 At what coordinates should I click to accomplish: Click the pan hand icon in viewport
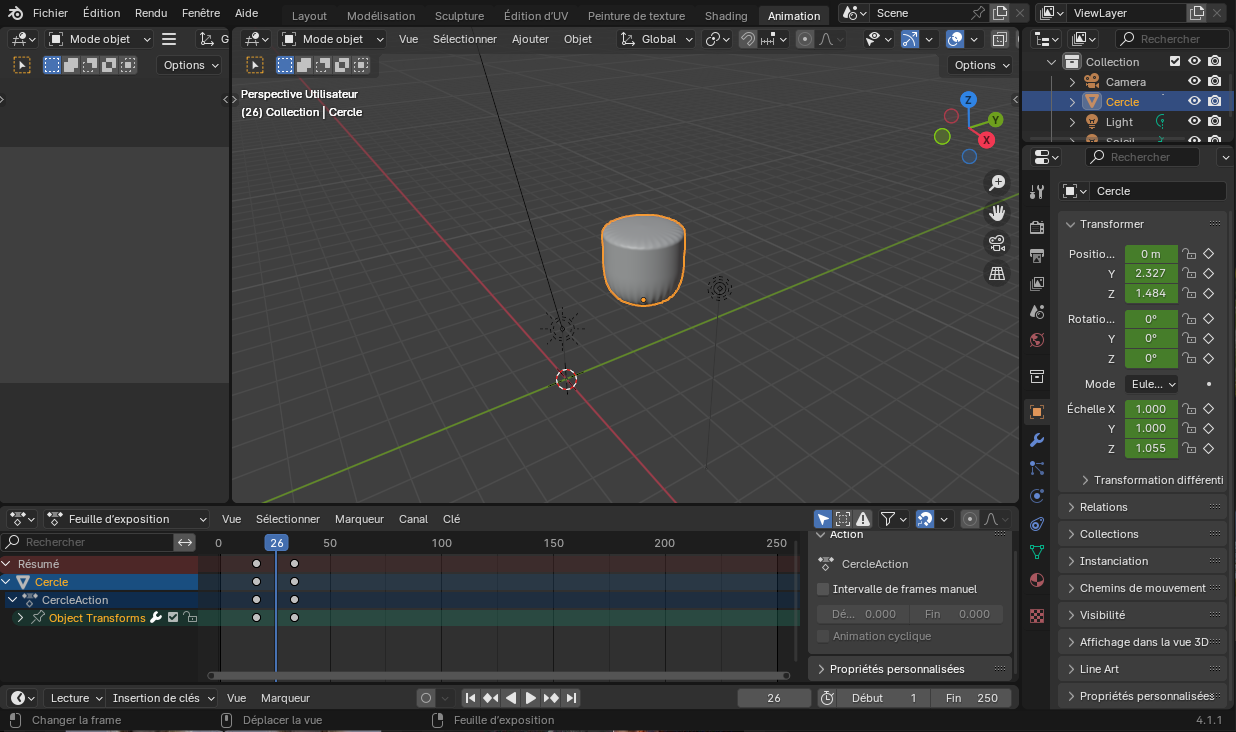(997, 212)
